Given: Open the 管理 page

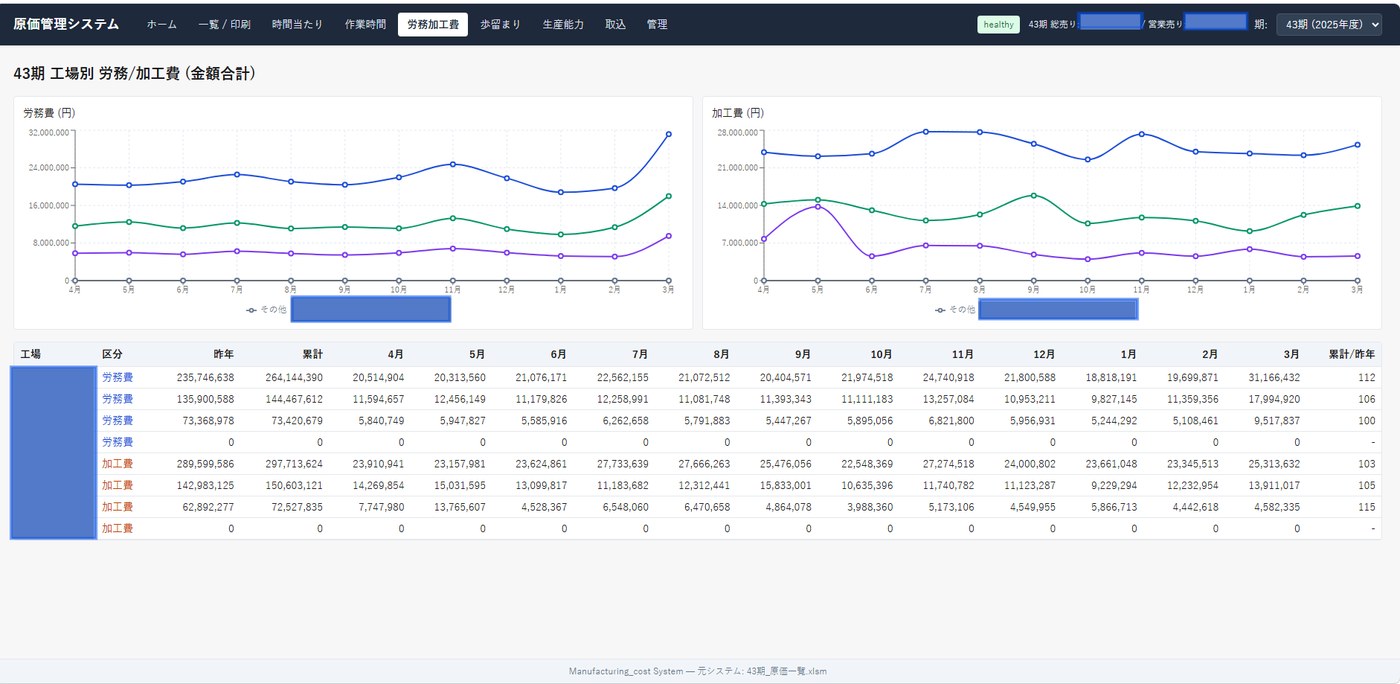Looking at the screenshot, I should tap(657, 24).
